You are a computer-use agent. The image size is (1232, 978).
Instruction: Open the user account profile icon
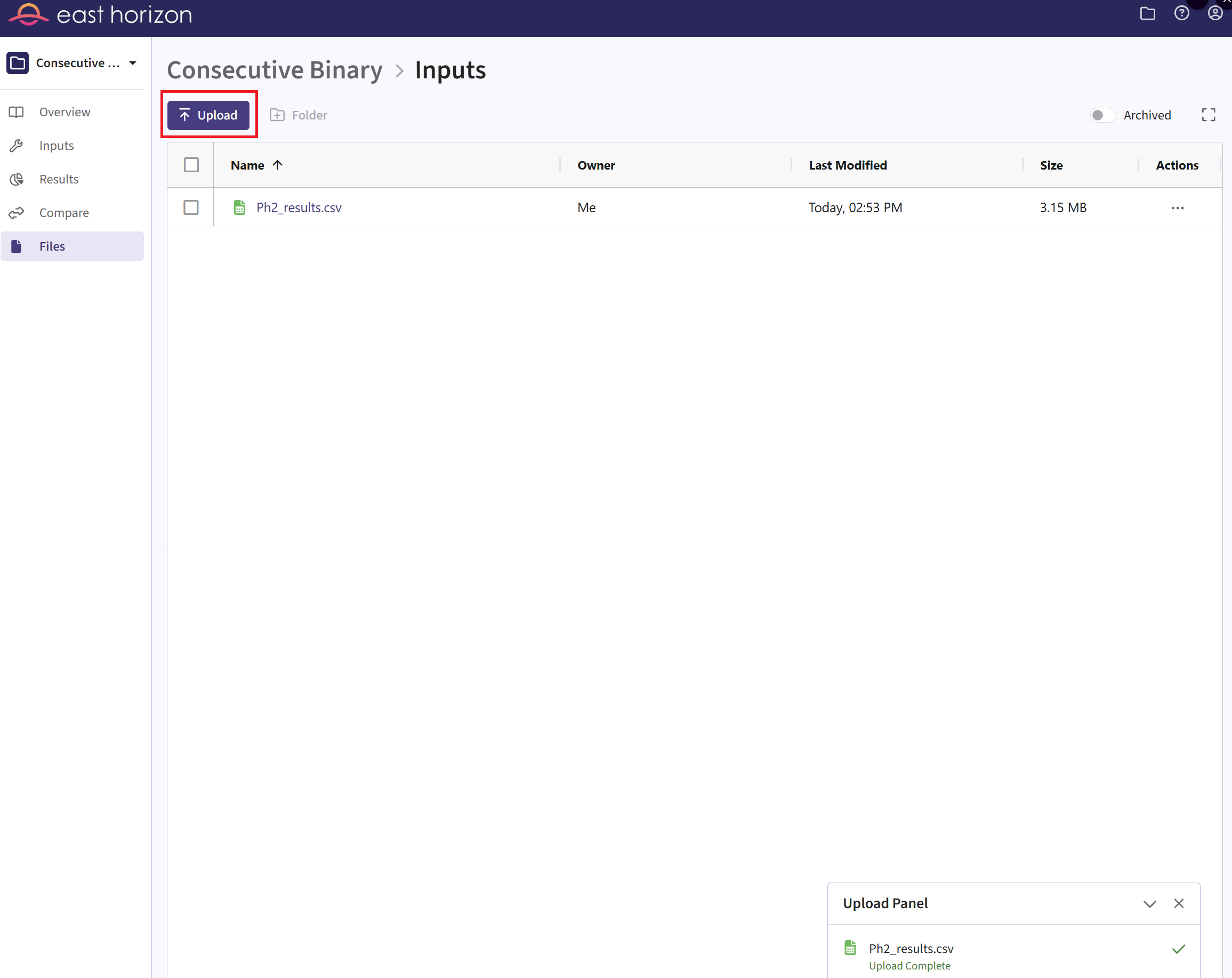point(1215,14)
